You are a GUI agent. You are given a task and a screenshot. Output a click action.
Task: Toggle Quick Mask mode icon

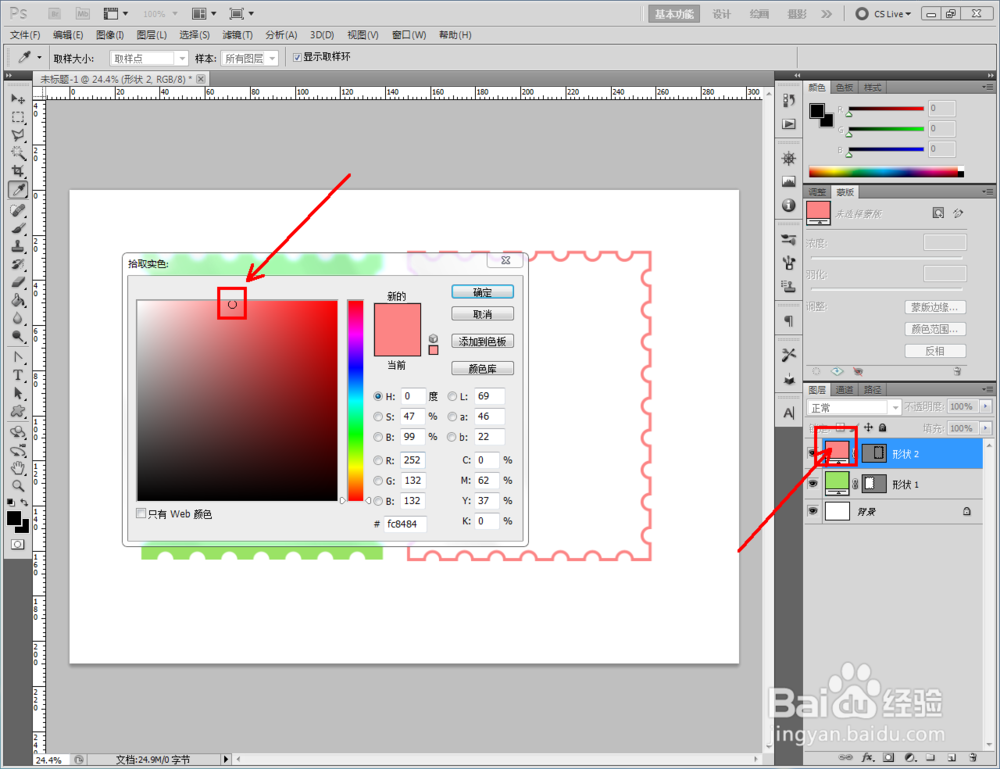click(x=17, y=544)
